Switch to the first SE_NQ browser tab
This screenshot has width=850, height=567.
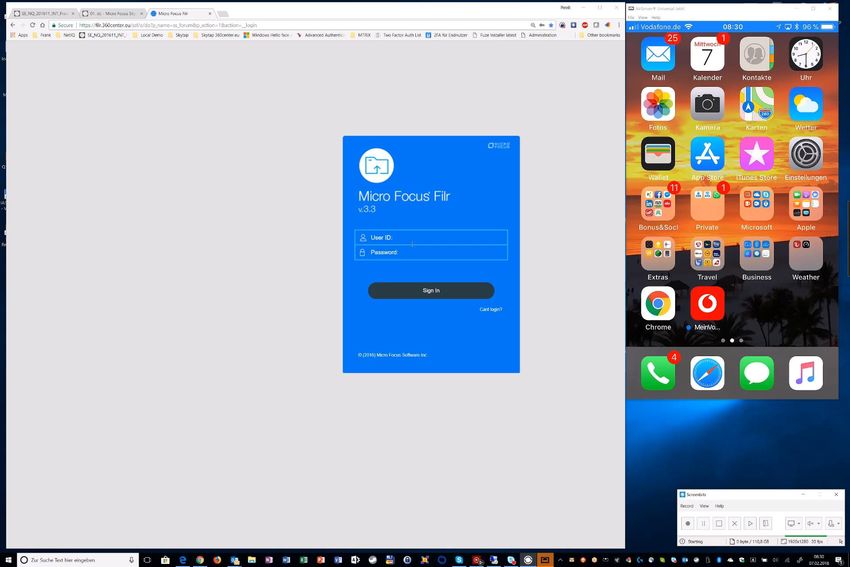[x=44, y=13]
